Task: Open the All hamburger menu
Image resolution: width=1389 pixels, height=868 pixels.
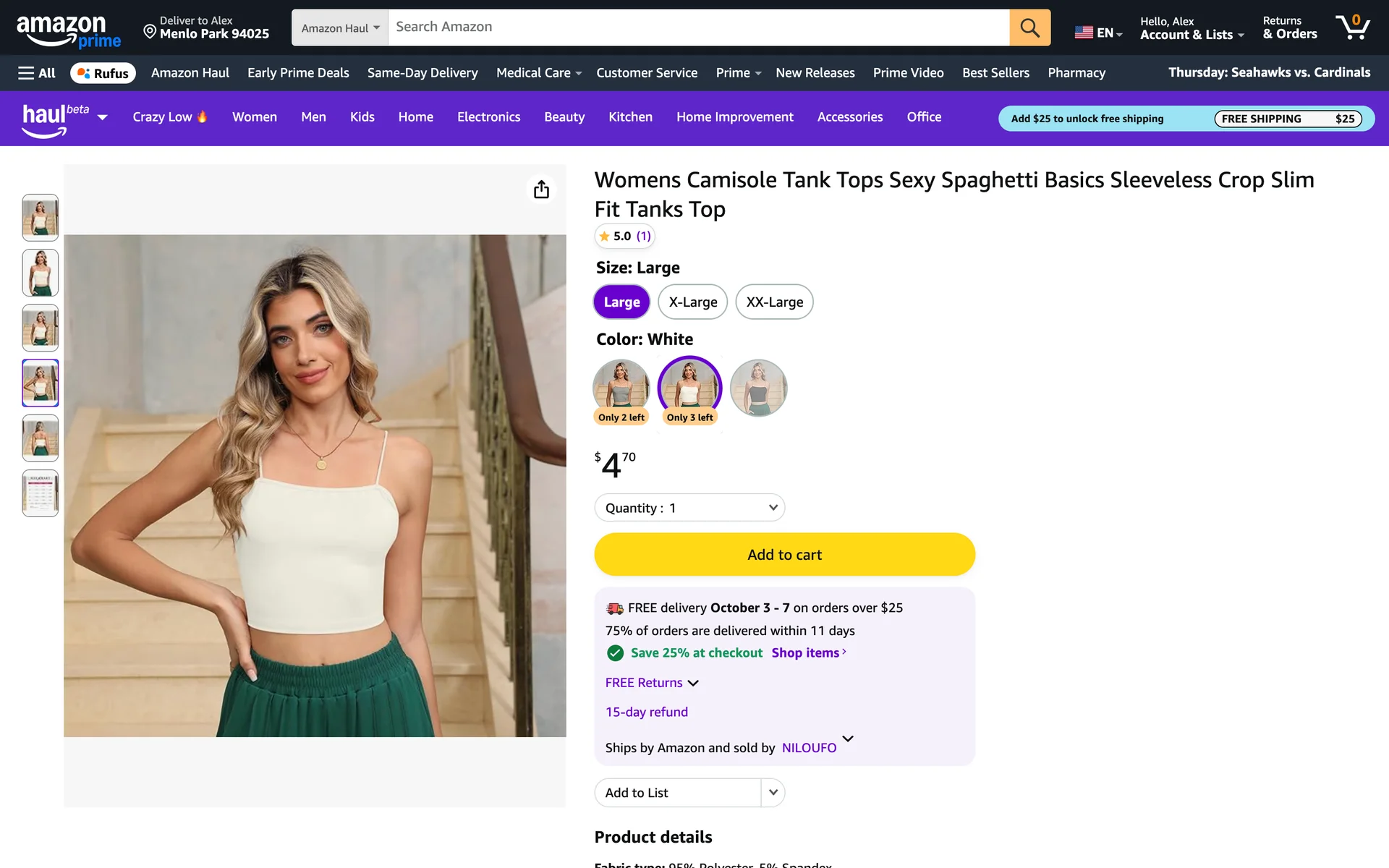Action: coord(36,73)
